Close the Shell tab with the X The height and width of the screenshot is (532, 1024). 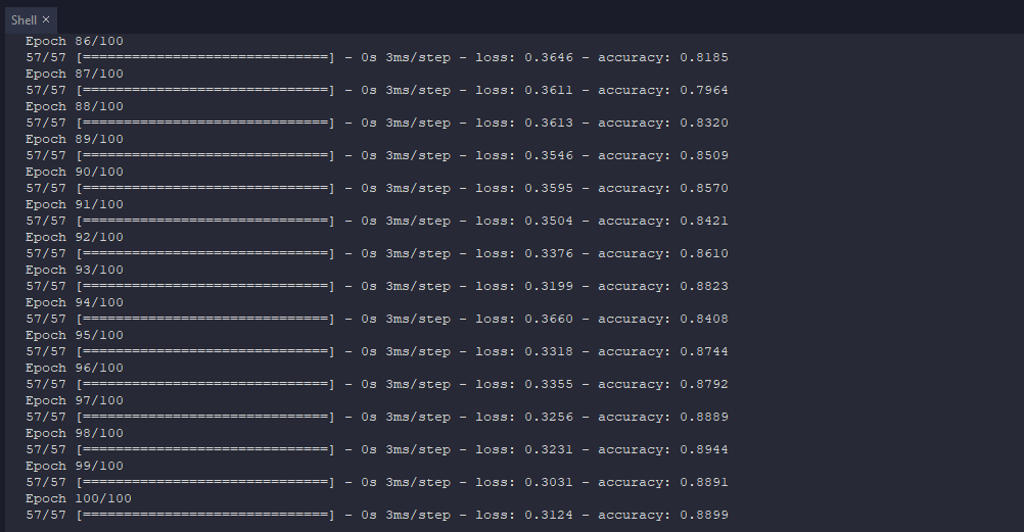[46, 20]
